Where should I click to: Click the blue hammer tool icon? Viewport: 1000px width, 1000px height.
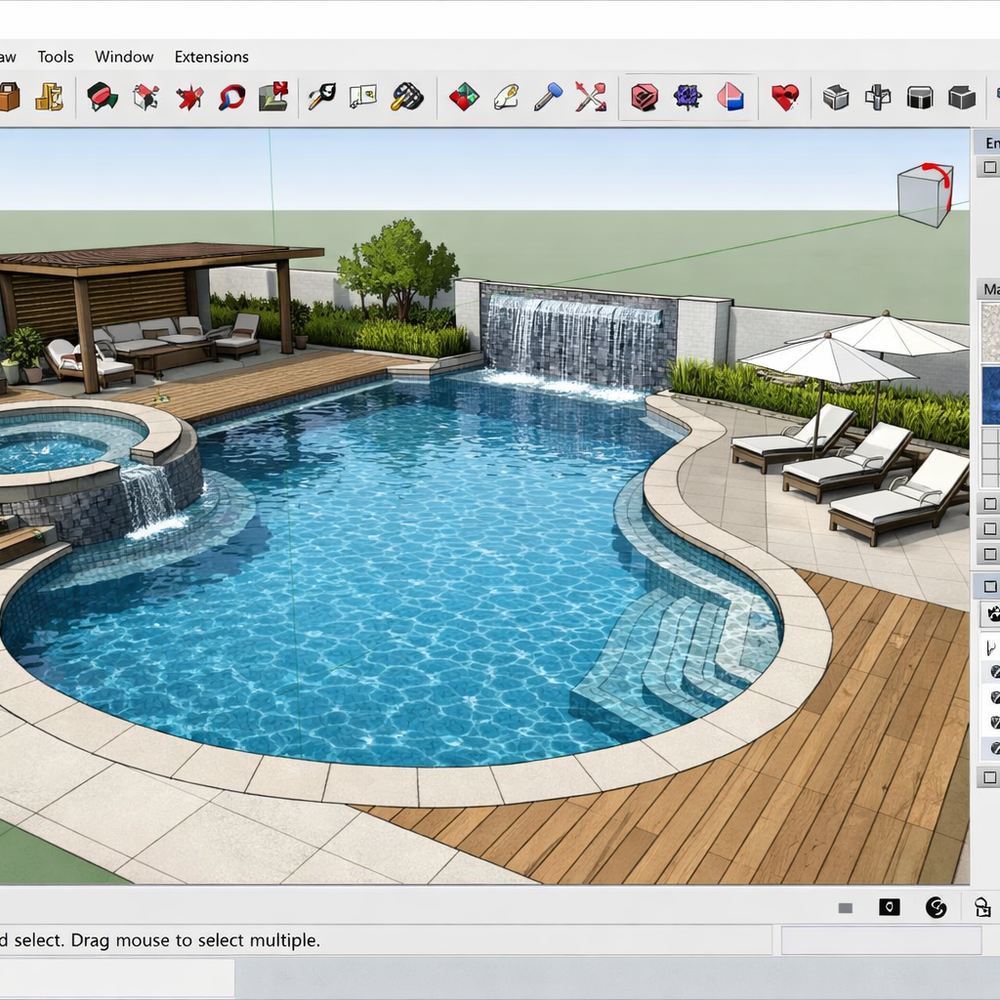pos(548,97)
